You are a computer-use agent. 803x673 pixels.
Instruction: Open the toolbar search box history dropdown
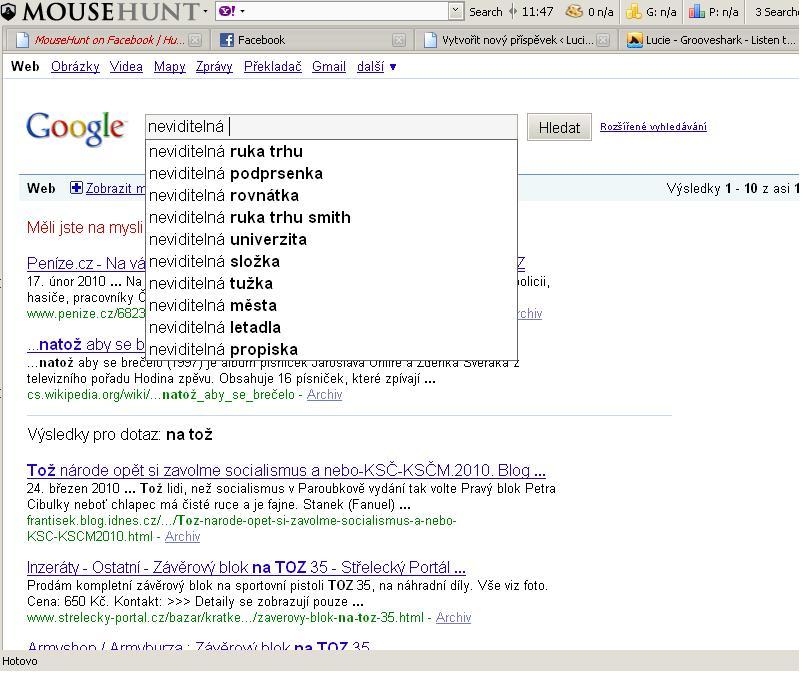(455, 11)
